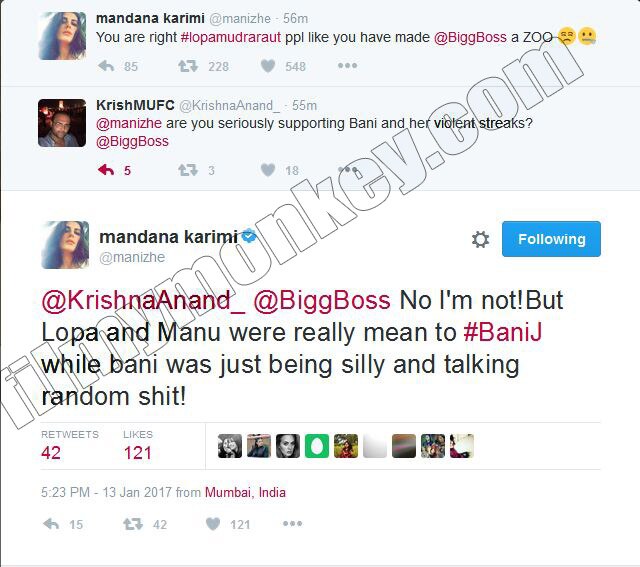Reply to mandana karimi's ZOO tweet

(106, 66)
